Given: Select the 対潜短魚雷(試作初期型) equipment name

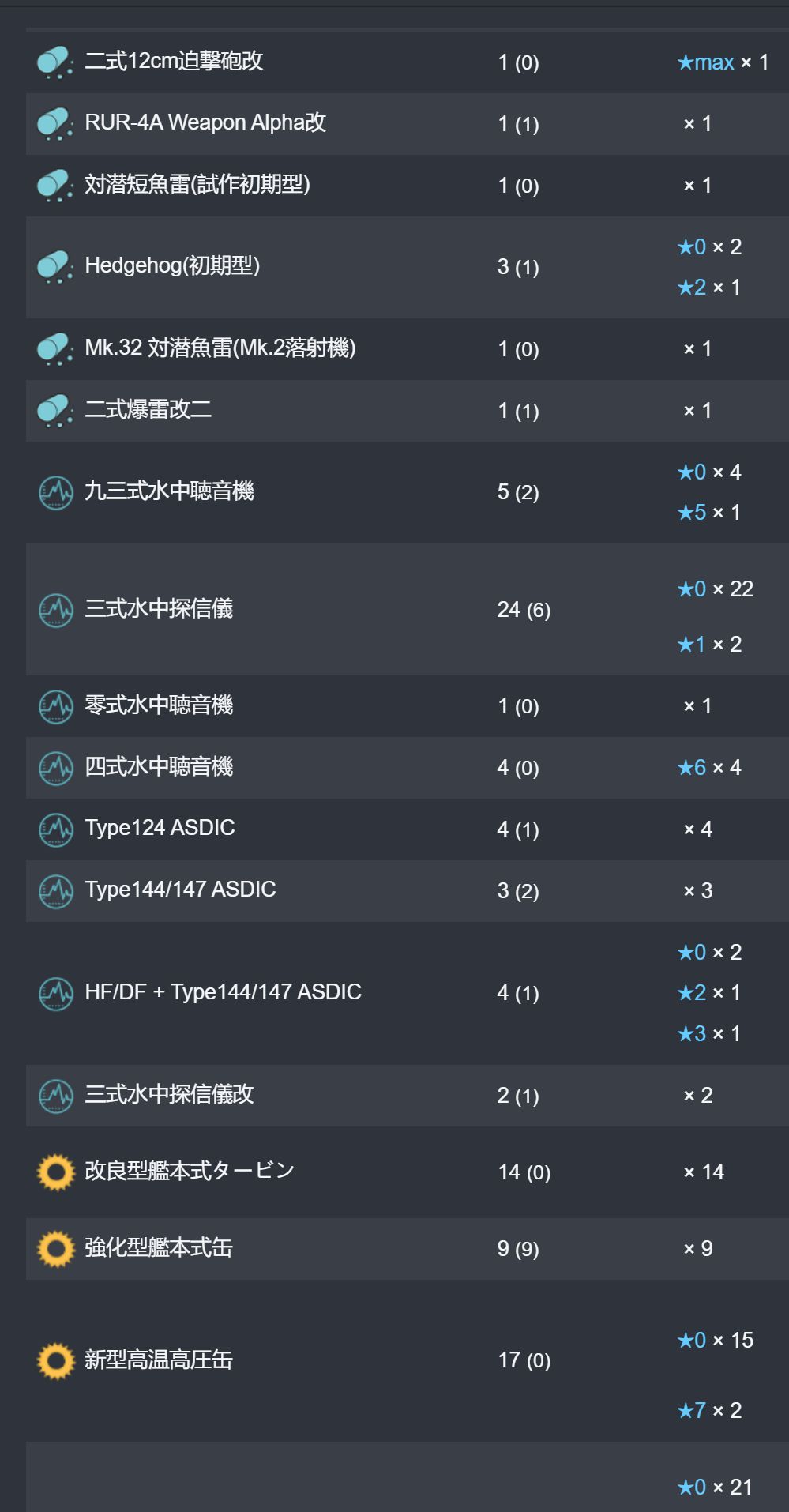Looking at the screenshot, I should tap(197, 184).
